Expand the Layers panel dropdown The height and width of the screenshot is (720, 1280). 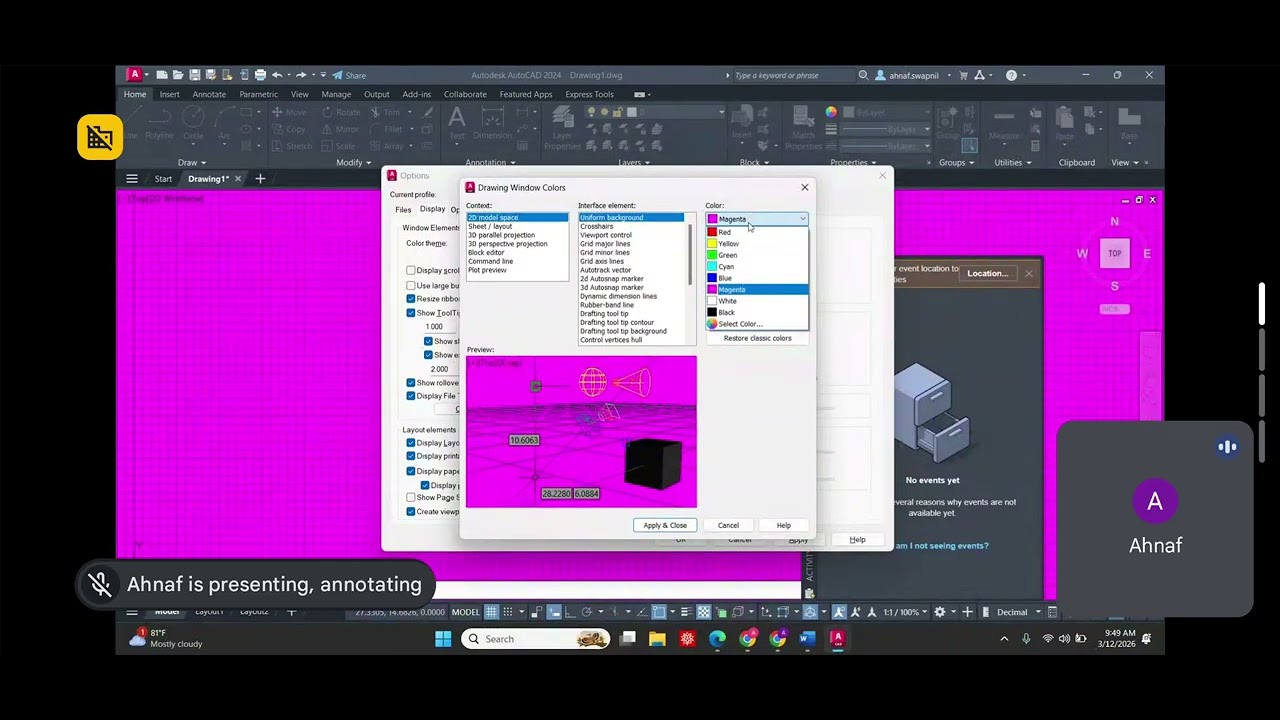tap(634, 163)
